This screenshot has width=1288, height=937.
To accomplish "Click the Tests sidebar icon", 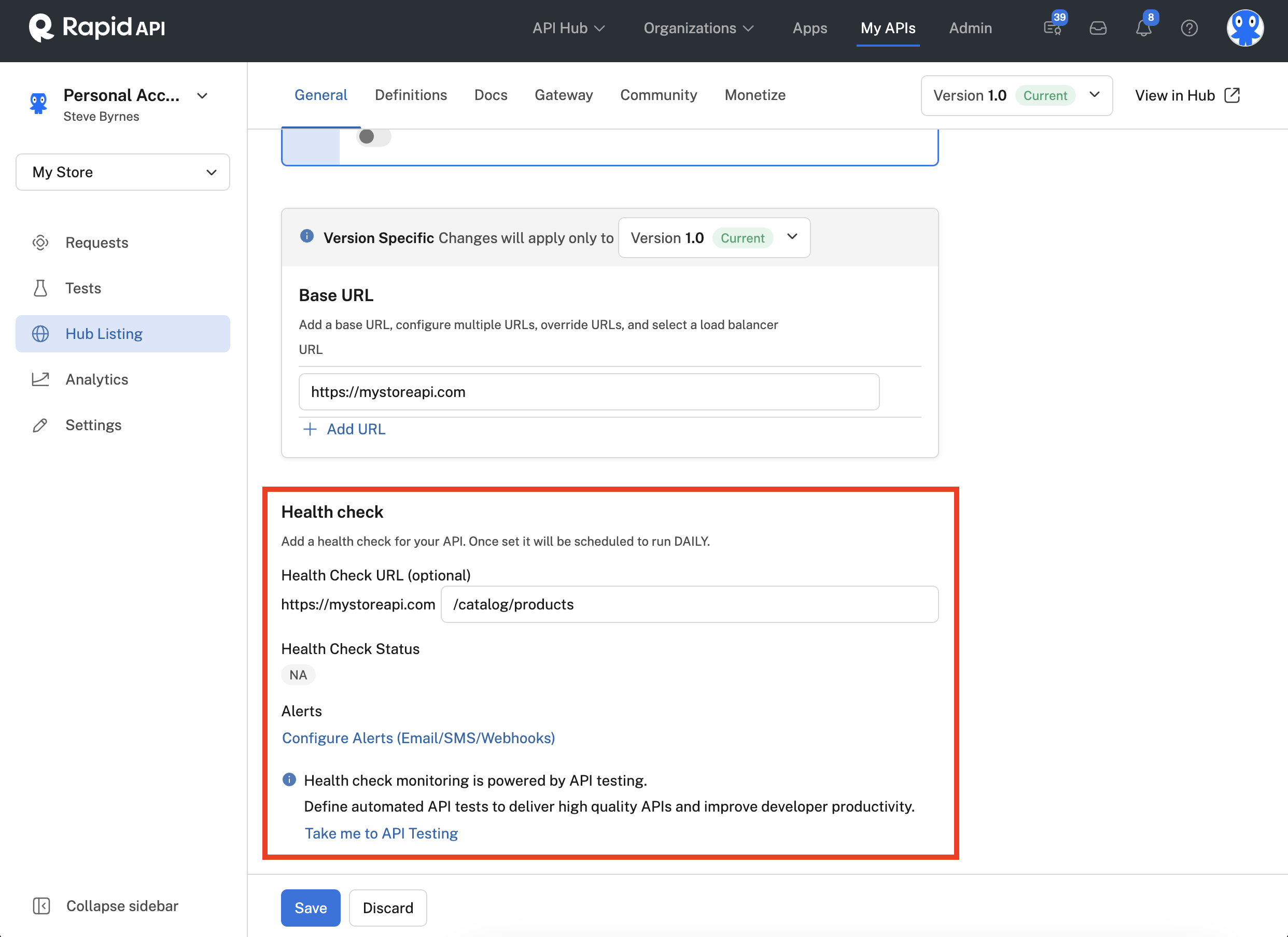I will pos(40,288).
